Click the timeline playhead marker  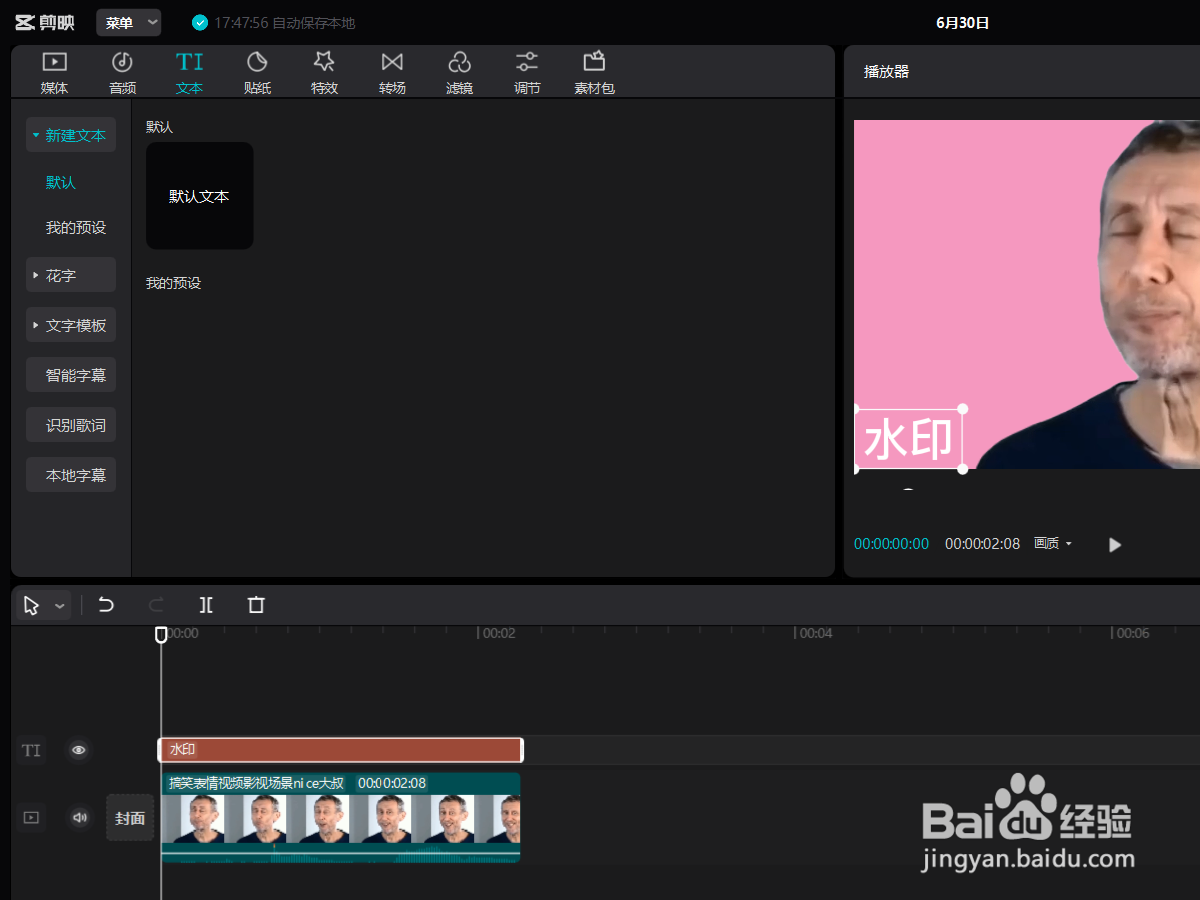pos(161,634)
